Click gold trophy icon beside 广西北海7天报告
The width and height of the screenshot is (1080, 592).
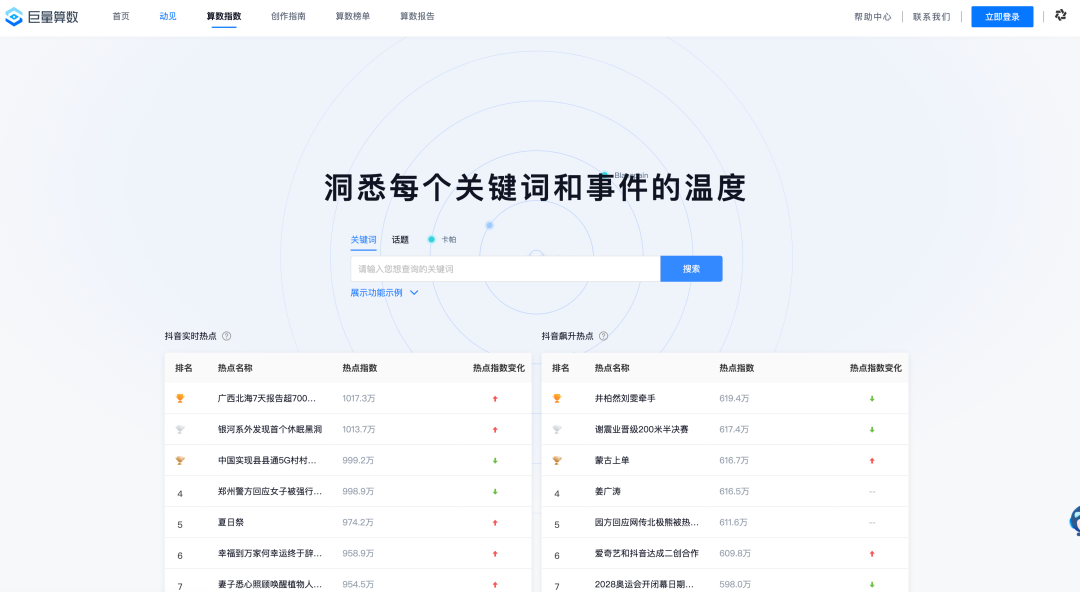tap(180, 398)
